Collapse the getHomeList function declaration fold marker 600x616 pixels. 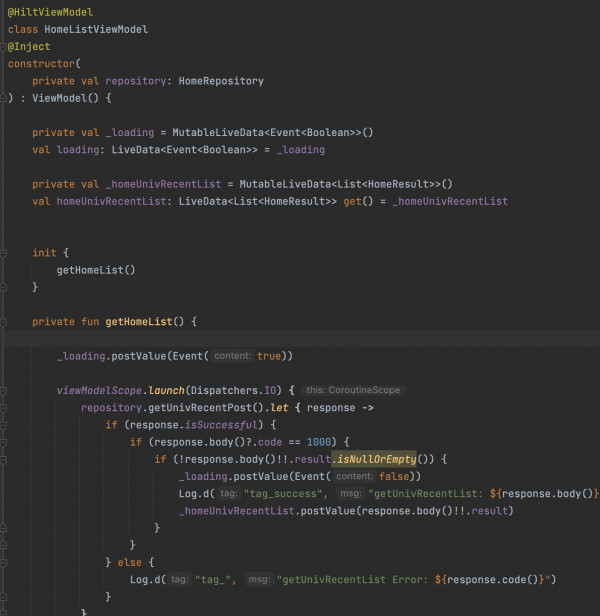(x=3, y=323)
